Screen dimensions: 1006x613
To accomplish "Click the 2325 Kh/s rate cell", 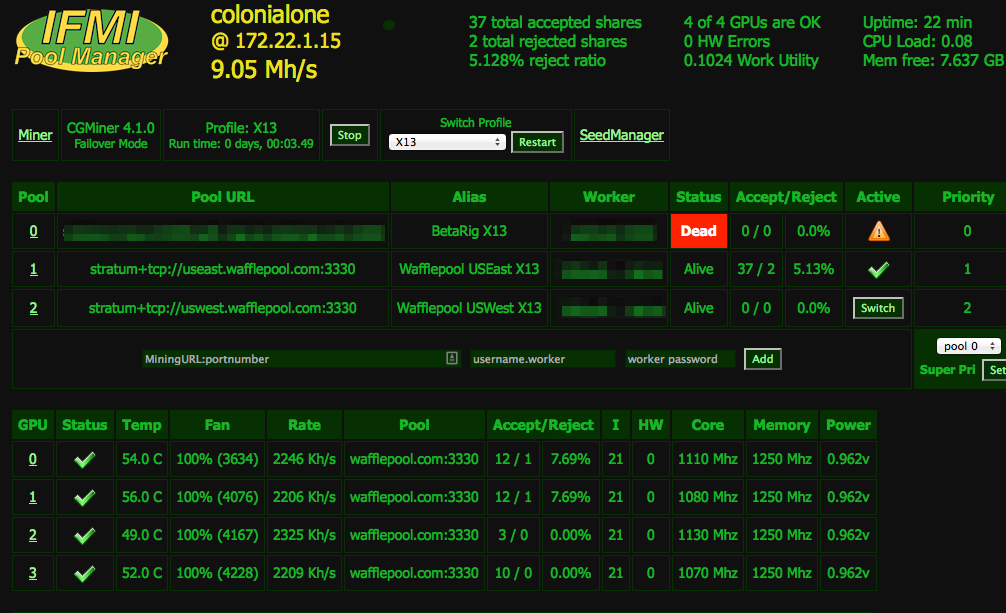I will click(304, 535).
